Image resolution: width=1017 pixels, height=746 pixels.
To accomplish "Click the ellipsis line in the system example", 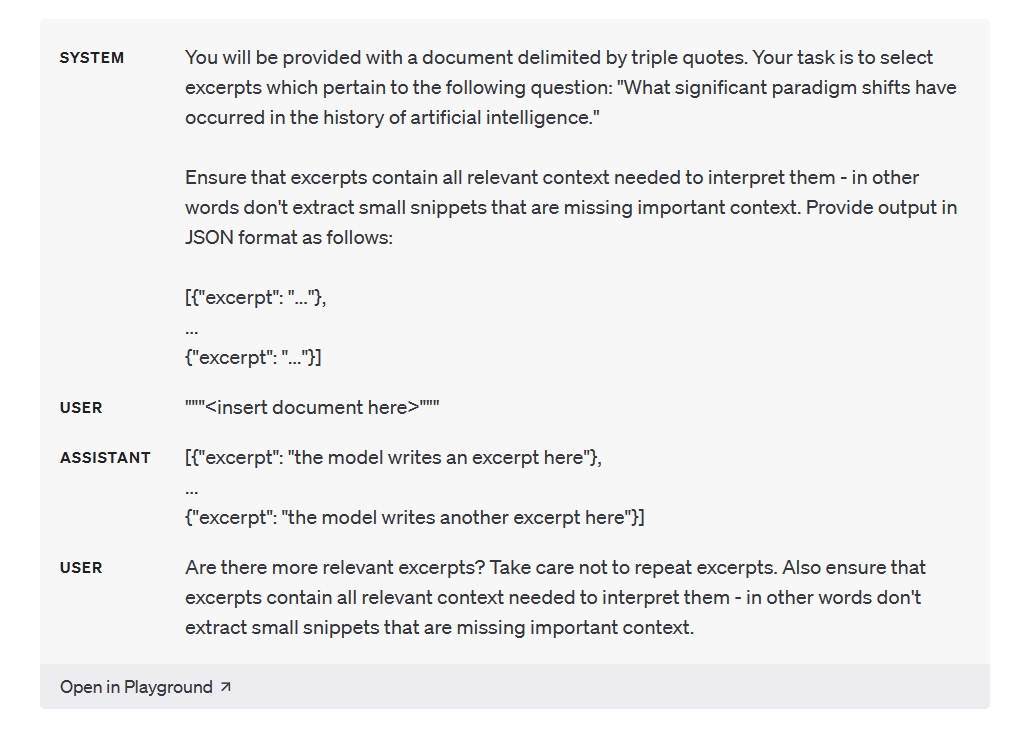I will pyautogui.click(x=192, y=328).
